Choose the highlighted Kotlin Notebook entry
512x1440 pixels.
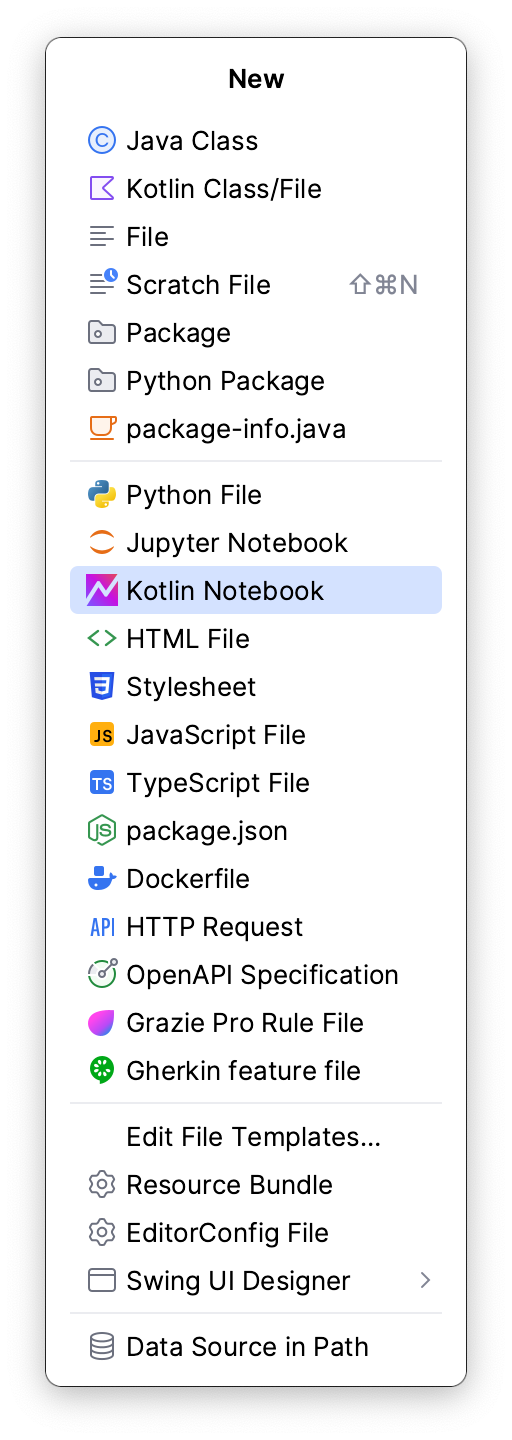[x=256, y=591]
